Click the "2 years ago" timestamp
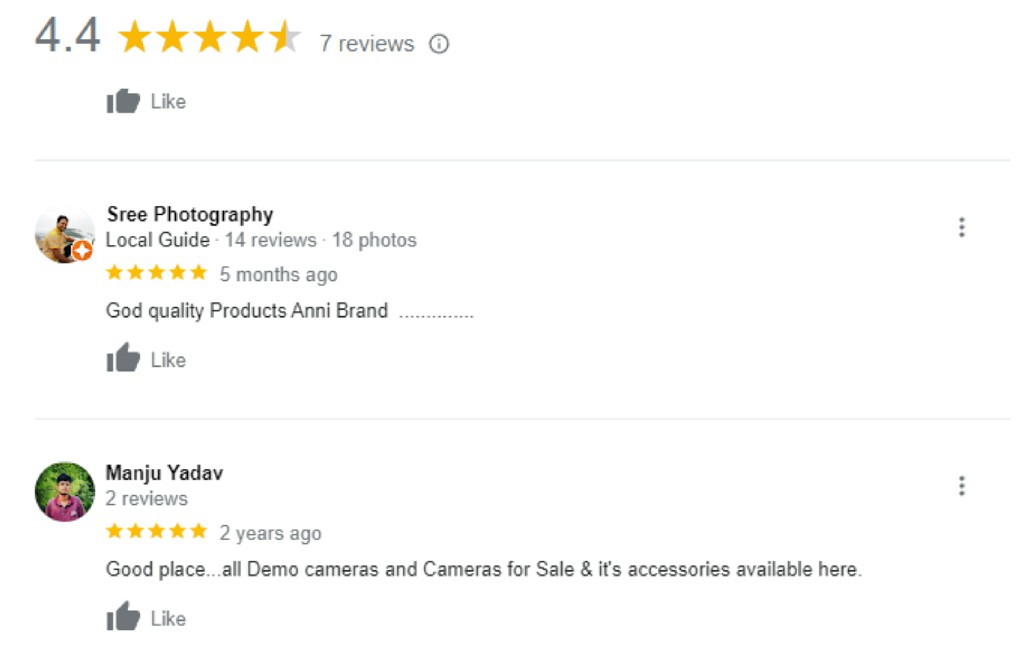 (270, 533)
